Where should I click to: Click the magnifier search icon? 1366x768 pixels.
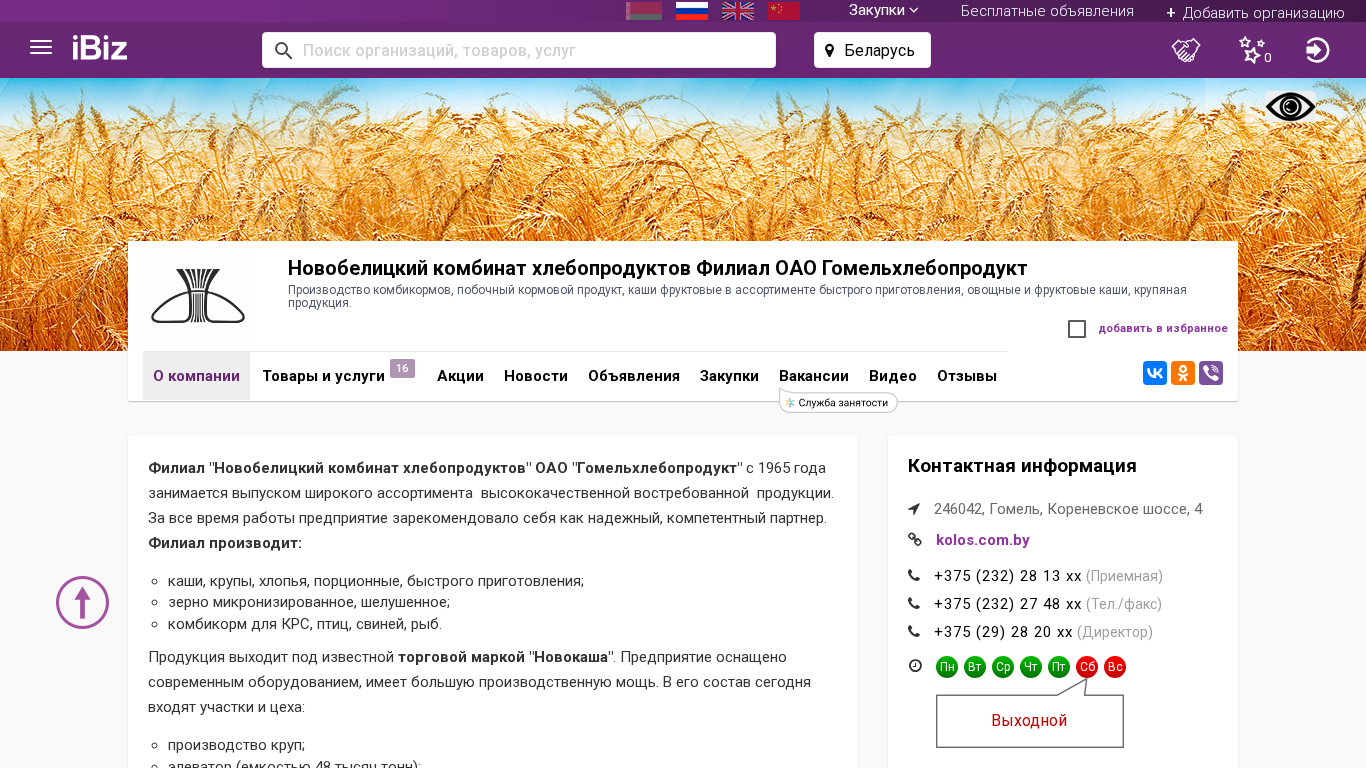tap(283, 50)
